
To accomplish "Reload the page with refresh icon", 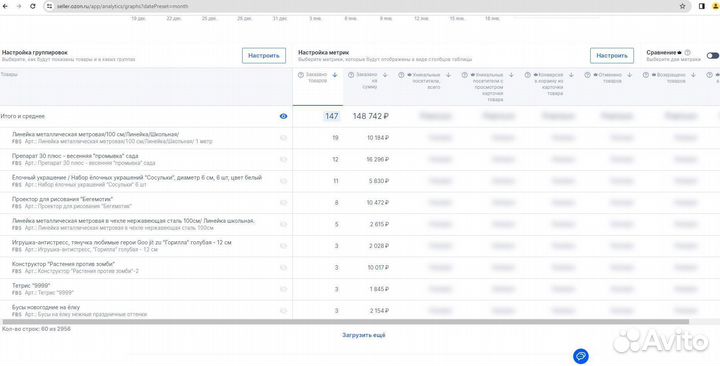I will 33,6.
